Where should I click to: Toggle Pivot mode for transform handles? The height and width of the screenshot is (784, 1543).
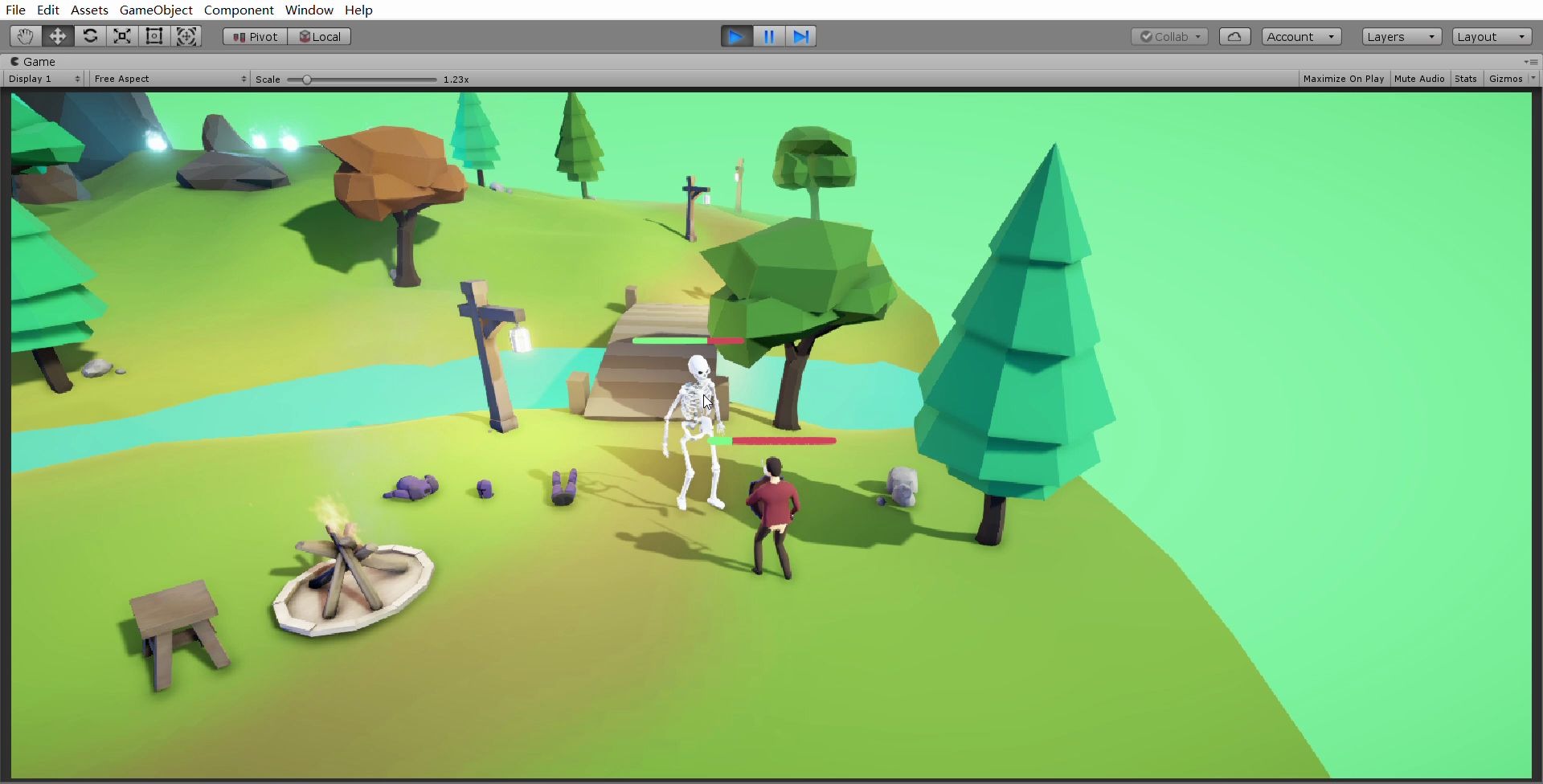click(253, 36)
